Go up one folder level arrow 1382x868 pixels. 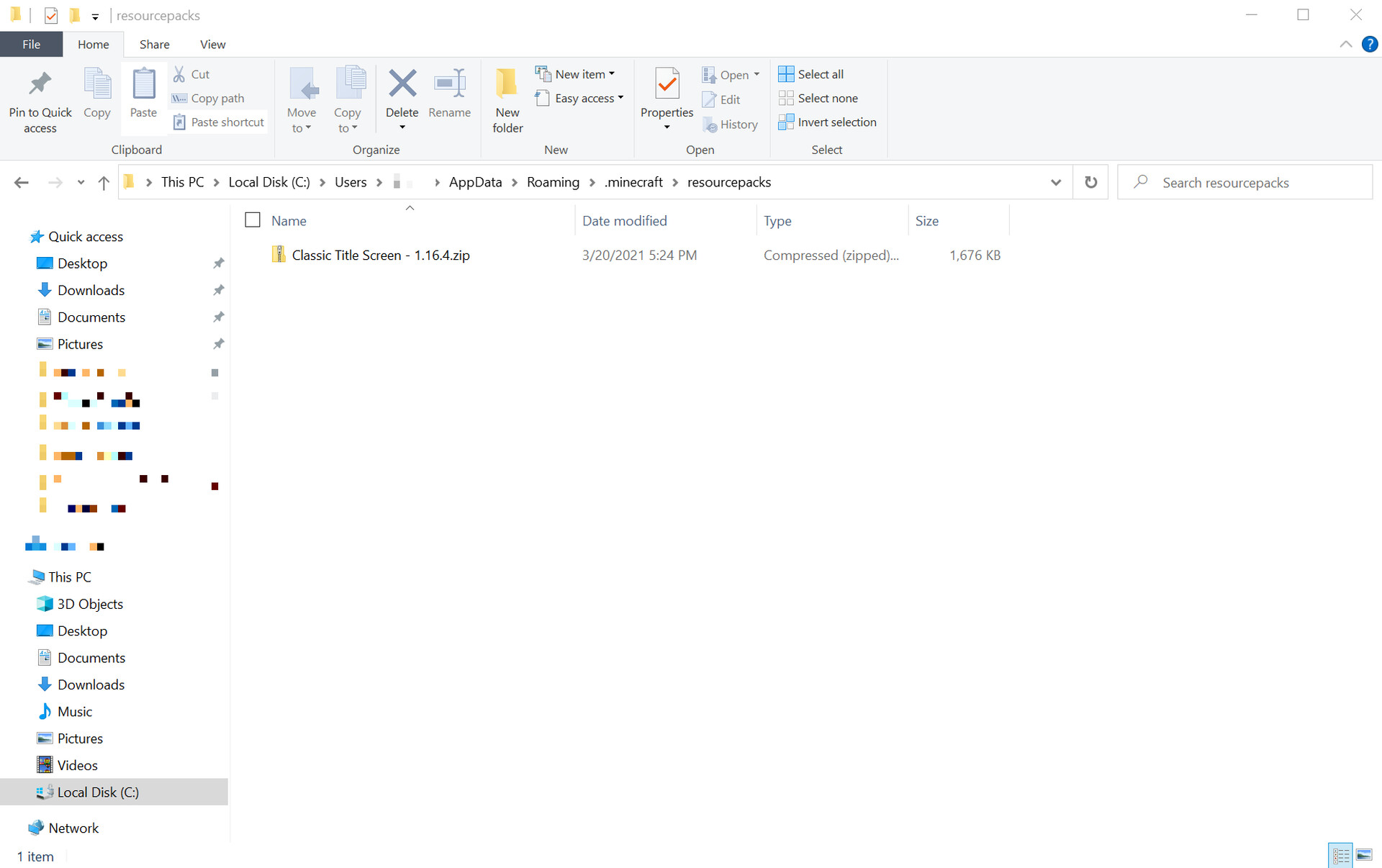tap(104, 183)
